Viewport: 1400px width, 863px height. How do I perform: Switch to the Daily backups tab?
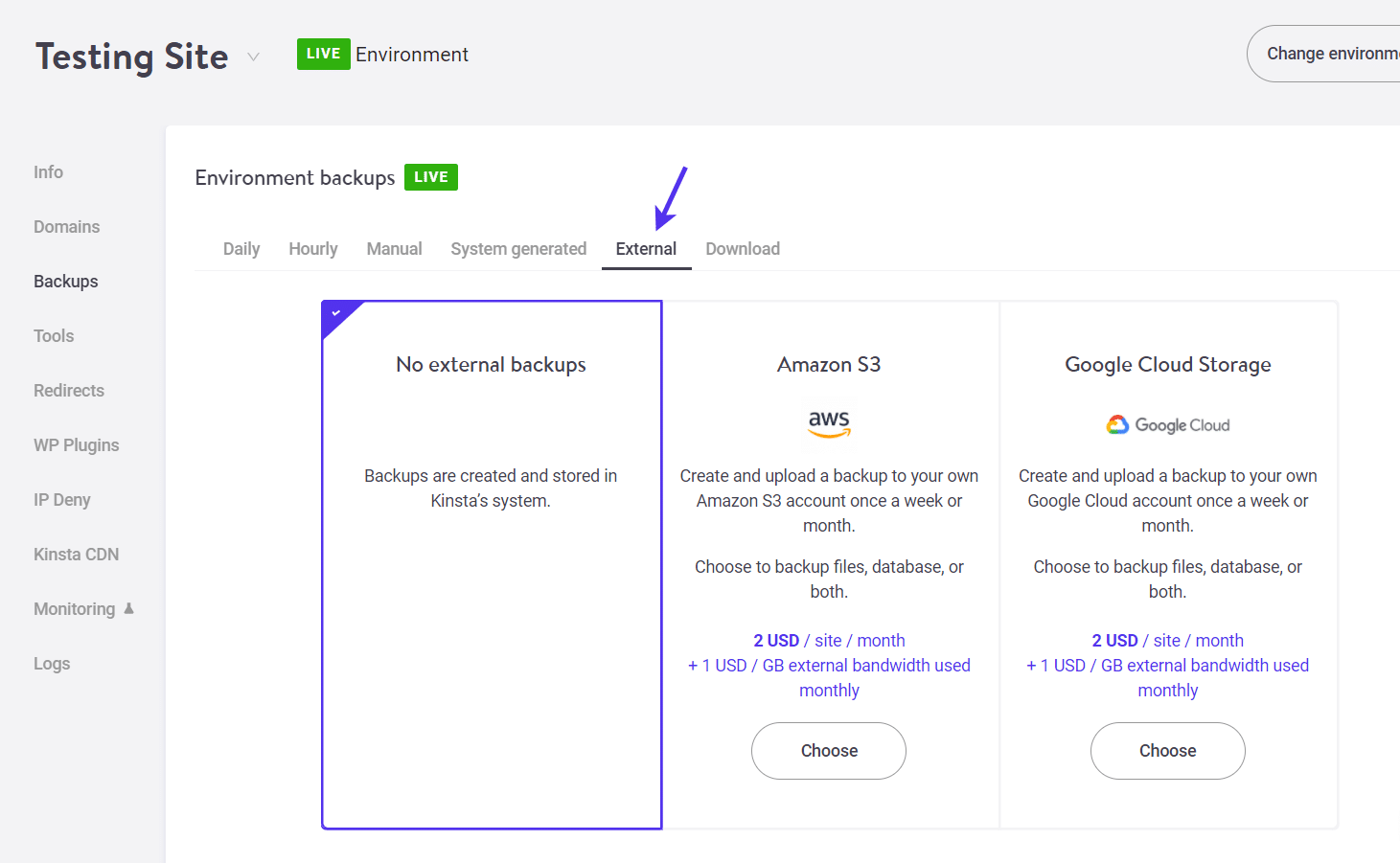coord(241,248)
